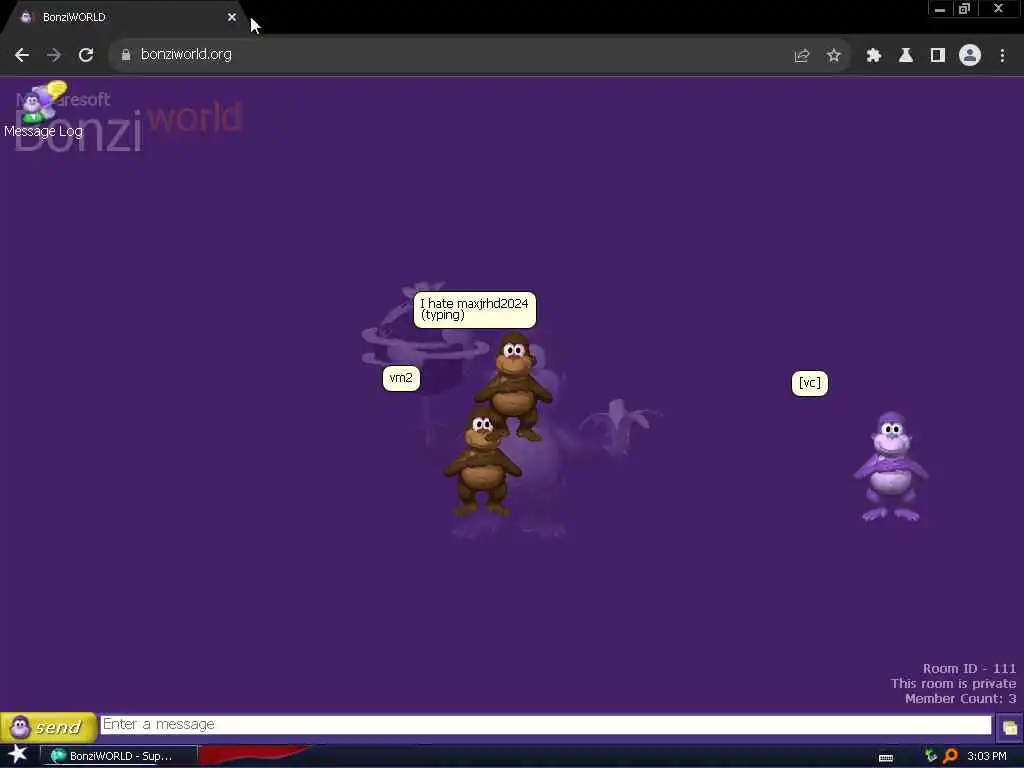
Task: Open the taskbar star start button
Action: 18,754
